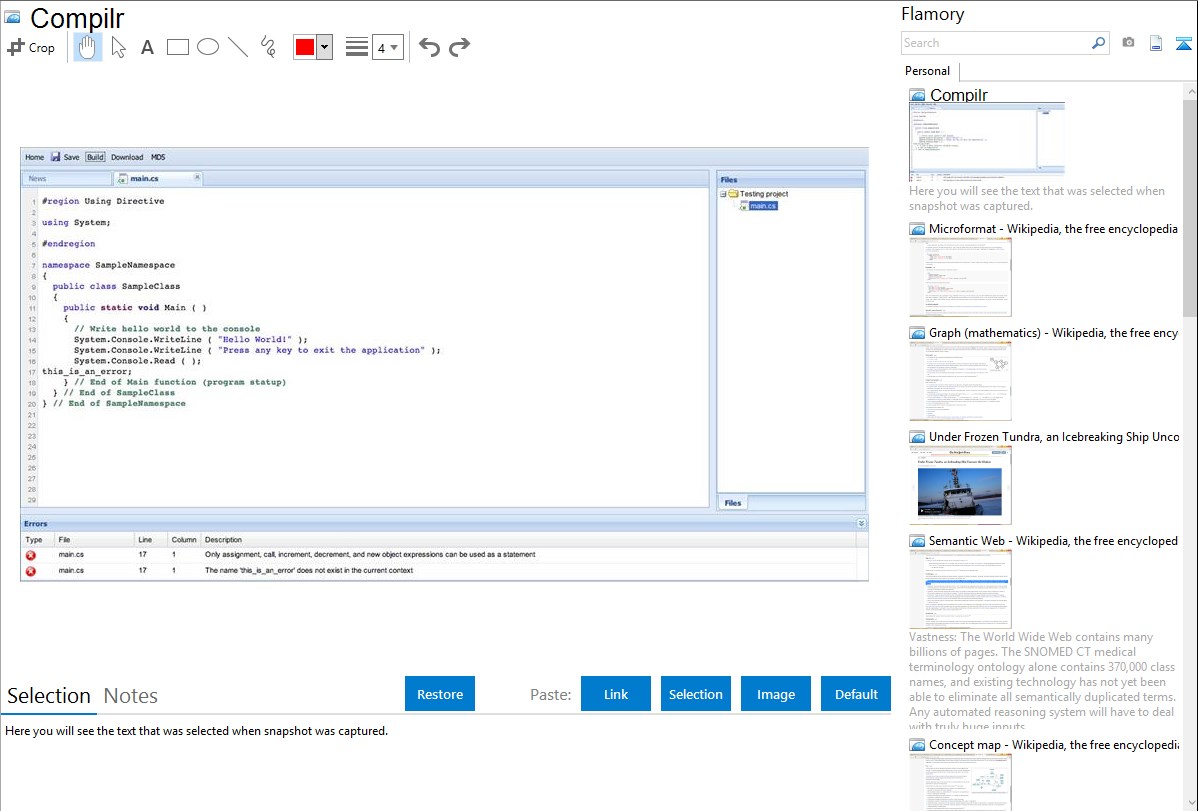Viewport: 1198px width, 811px height.
Task: Pick the rectangle shape tool
Action: (x=178, y=47)
